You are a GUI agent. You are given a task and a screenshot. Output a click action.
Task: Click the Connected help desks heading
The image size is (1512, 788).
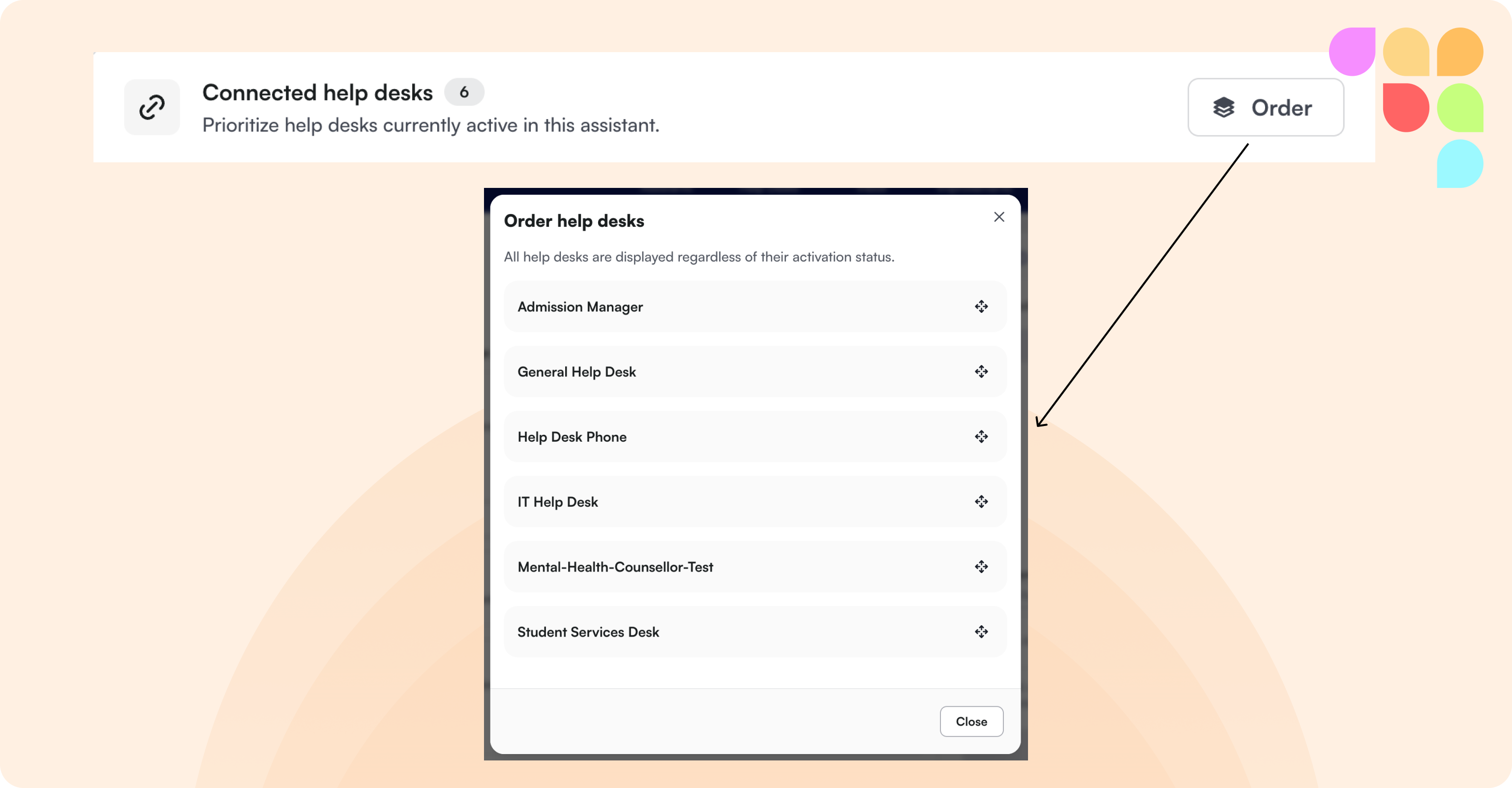318,93
